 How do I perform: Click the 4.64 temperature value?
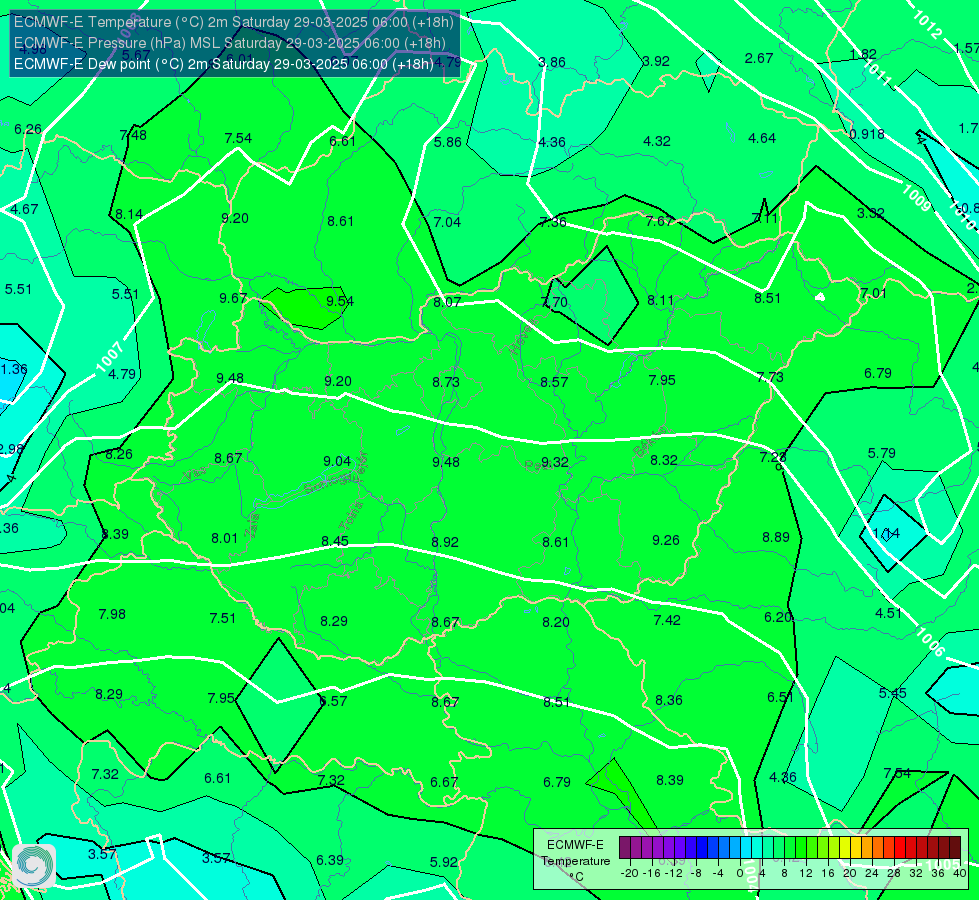(762, 138)
